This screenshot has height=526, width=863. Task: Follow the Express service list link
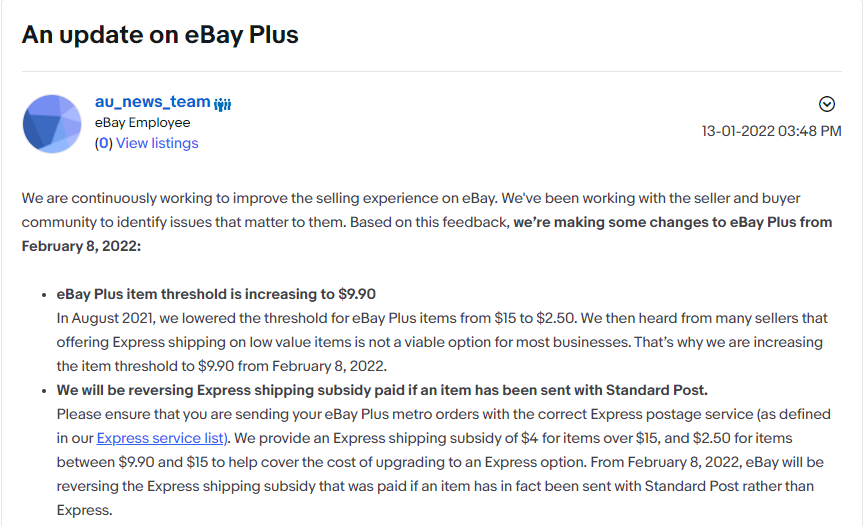162,438
